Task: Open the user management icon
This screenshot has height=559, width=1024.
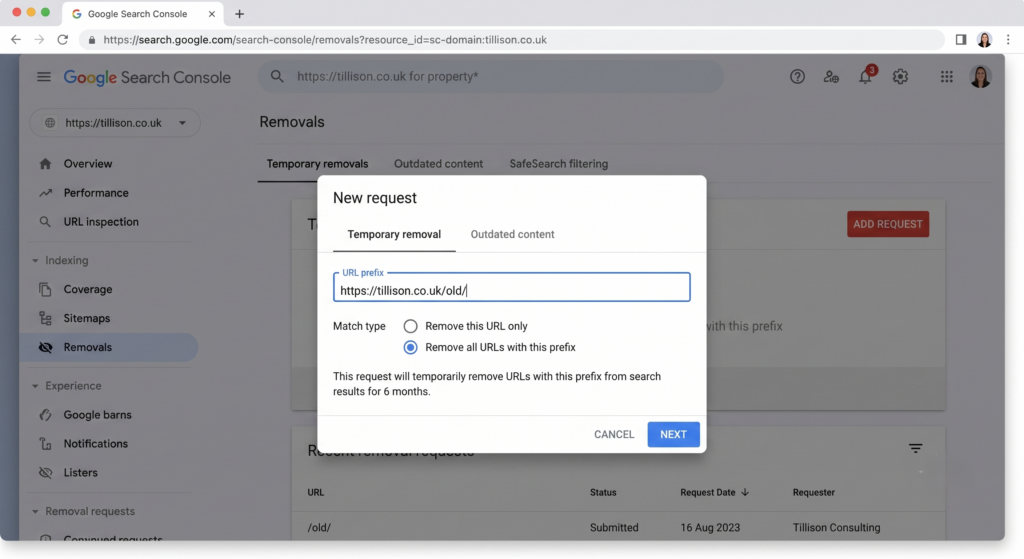Action: click(x=831, y=76)
